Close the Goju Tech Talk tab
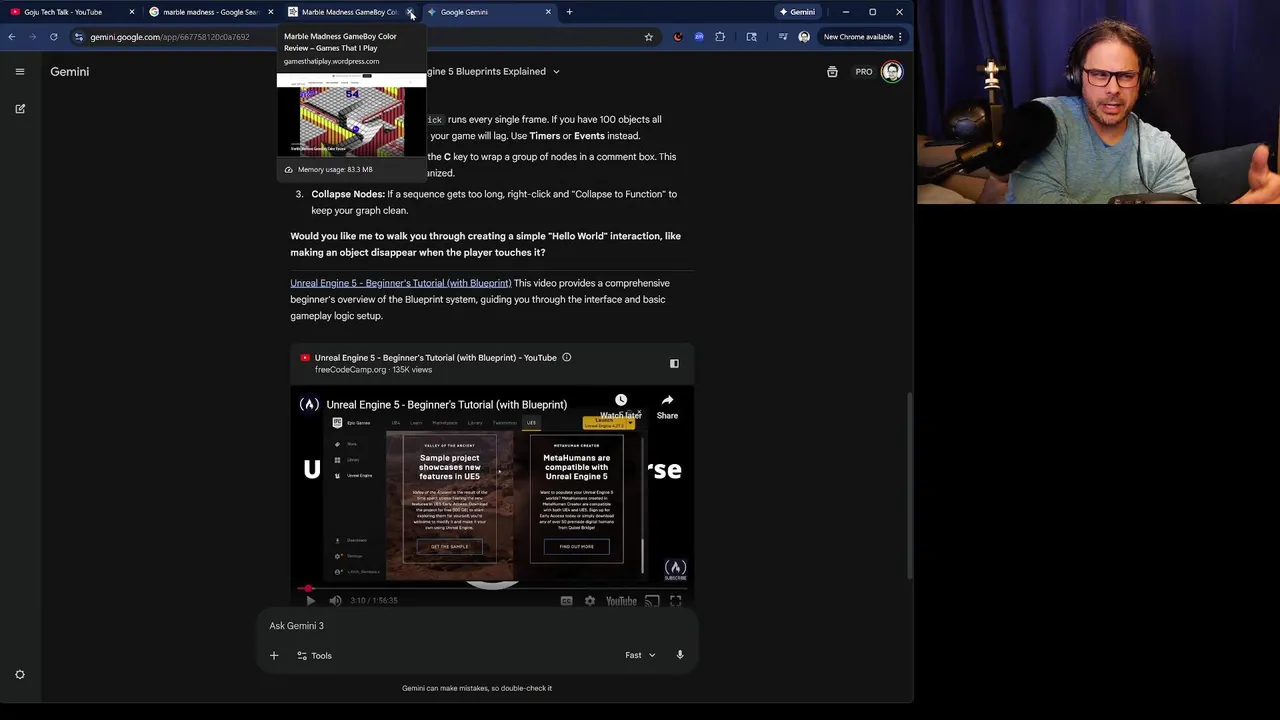 132,12
